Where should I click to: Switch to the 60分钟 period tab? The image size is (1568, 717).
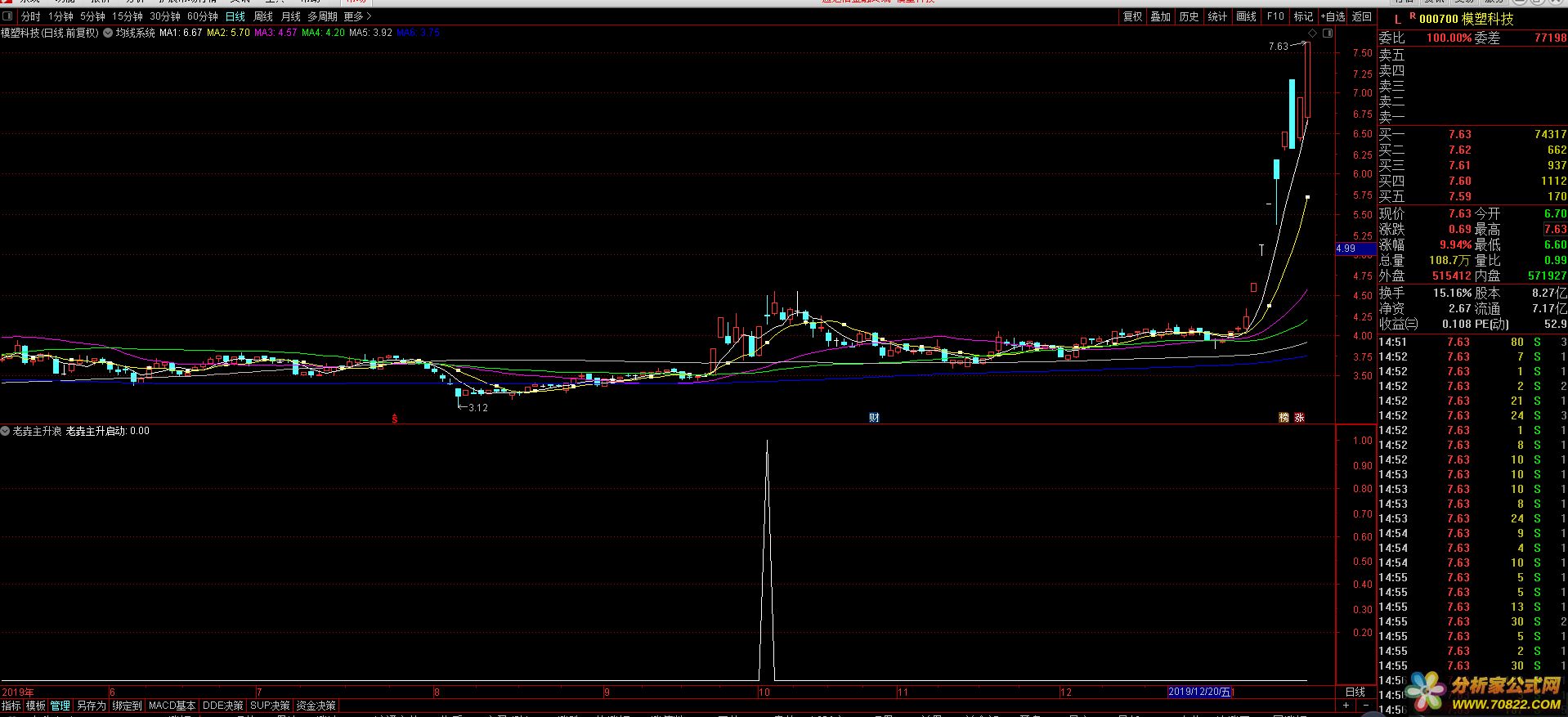[202, 16]
